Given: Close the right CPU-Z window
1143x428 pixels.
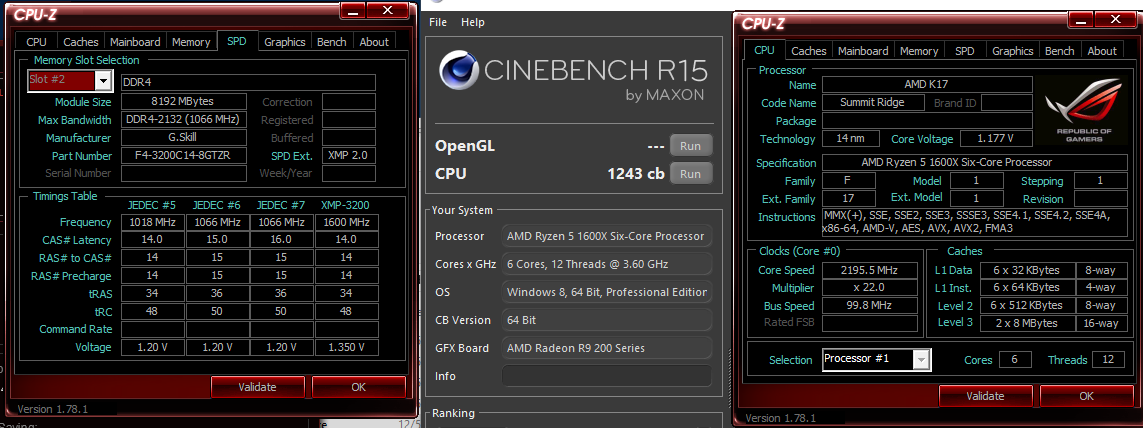Looking at the screenshot, I should tap(1115, 20).
